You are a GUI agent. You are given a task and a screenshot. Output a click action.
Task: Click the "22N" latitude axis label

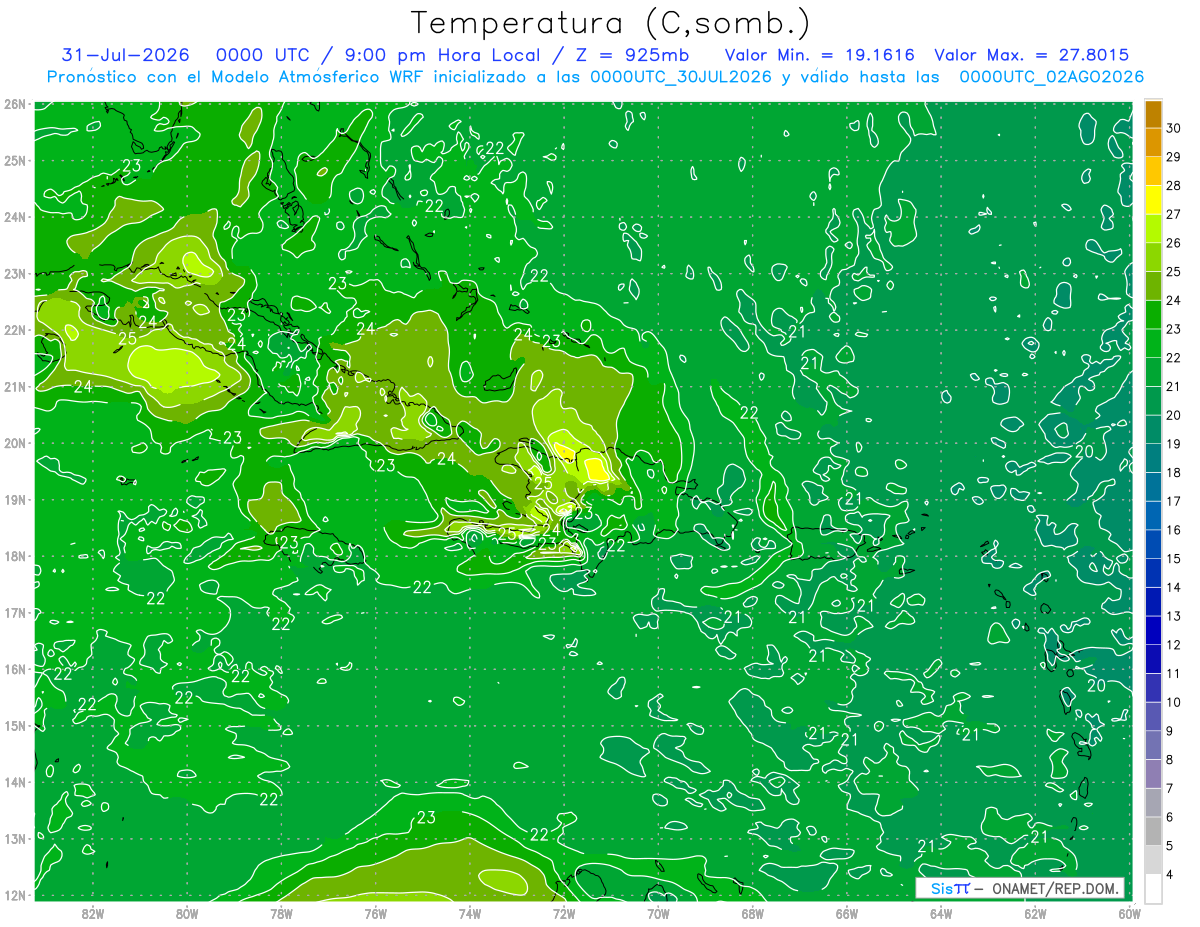(x=15, y=330)
